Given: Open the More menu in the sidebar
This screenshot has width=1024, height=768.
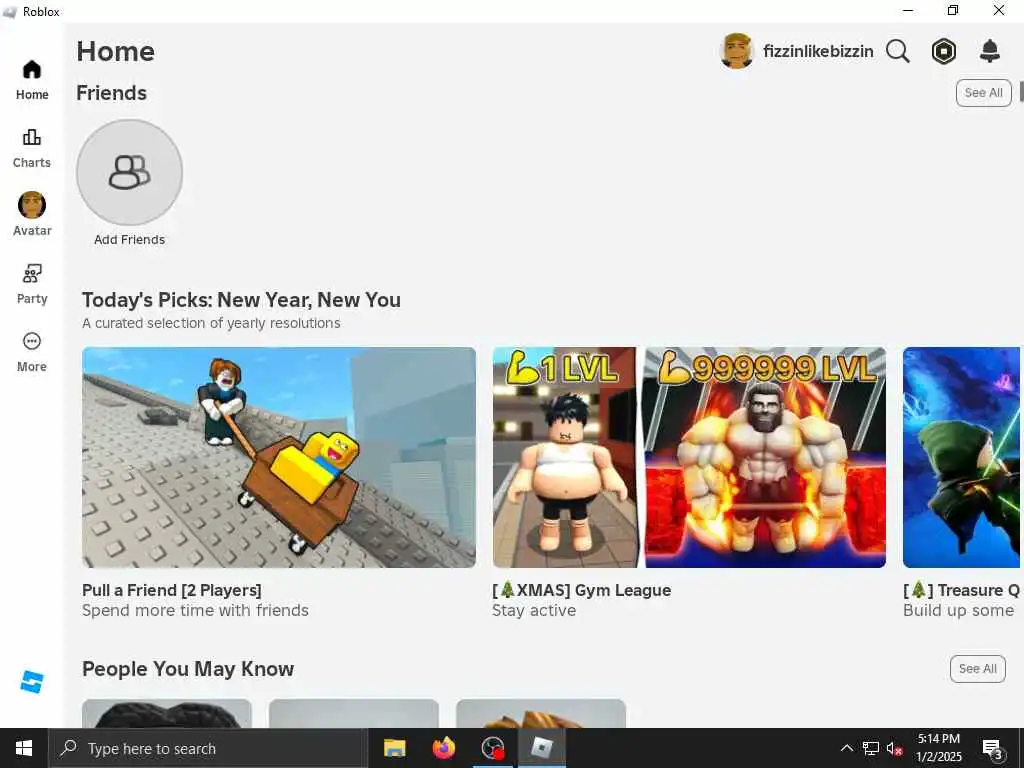Looking at the screenshot, I should 32,352.
